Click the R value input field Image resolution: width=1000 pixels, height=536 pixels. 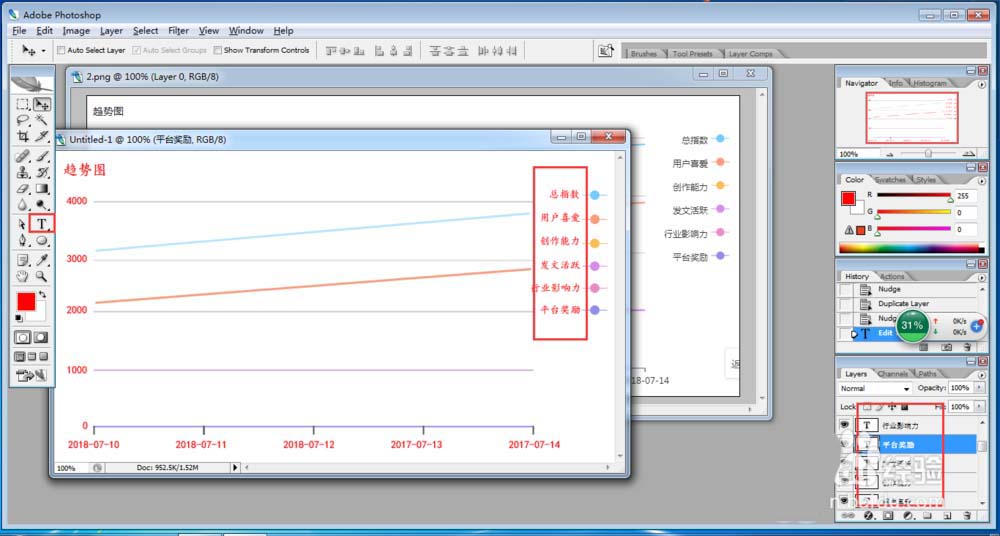(x=964, y=196)
